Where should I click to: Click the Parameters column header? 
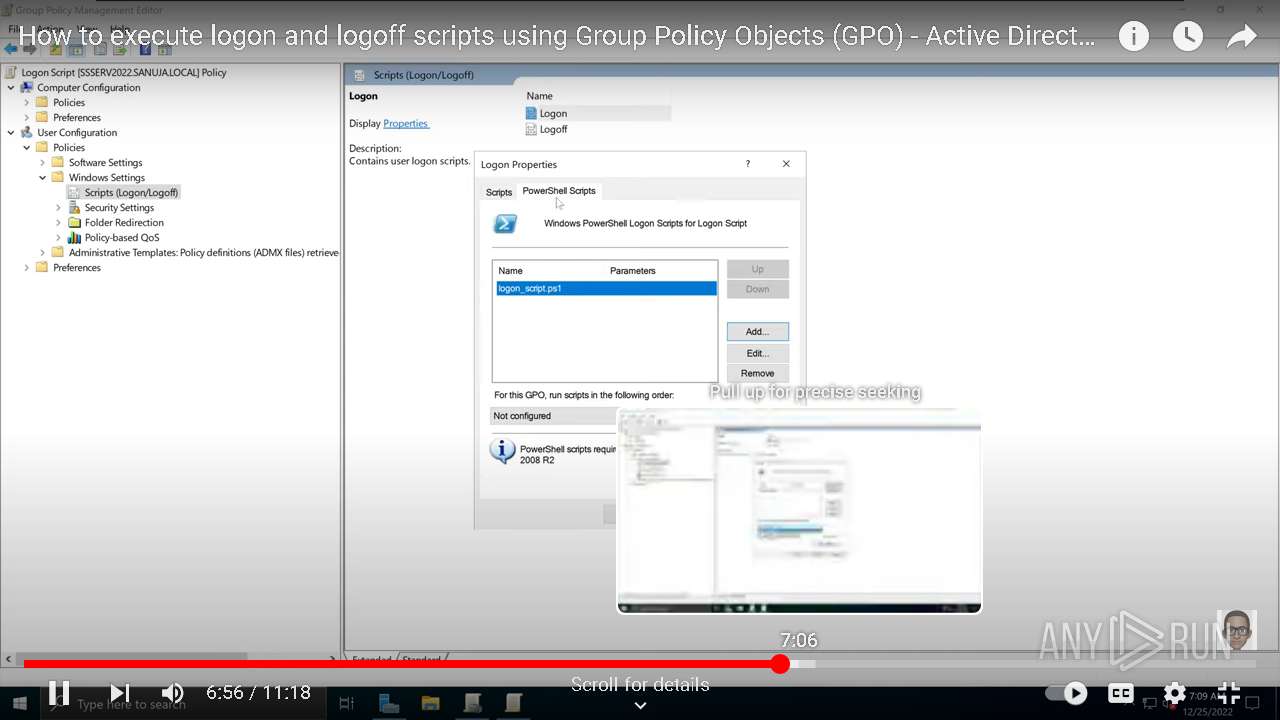pyautogui.click(x=633, y=271)
